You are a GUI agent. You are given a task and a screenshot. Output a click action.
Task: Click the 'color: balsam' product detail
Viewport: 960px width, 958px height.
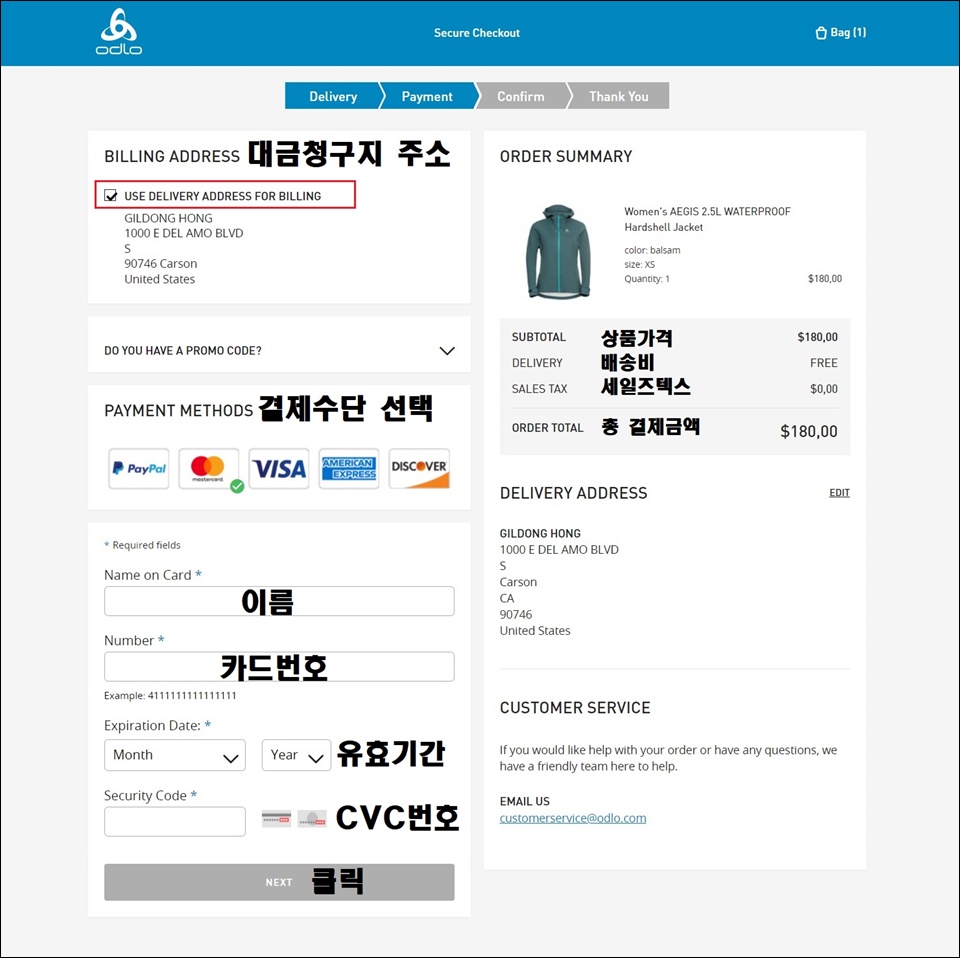[652, 250]
